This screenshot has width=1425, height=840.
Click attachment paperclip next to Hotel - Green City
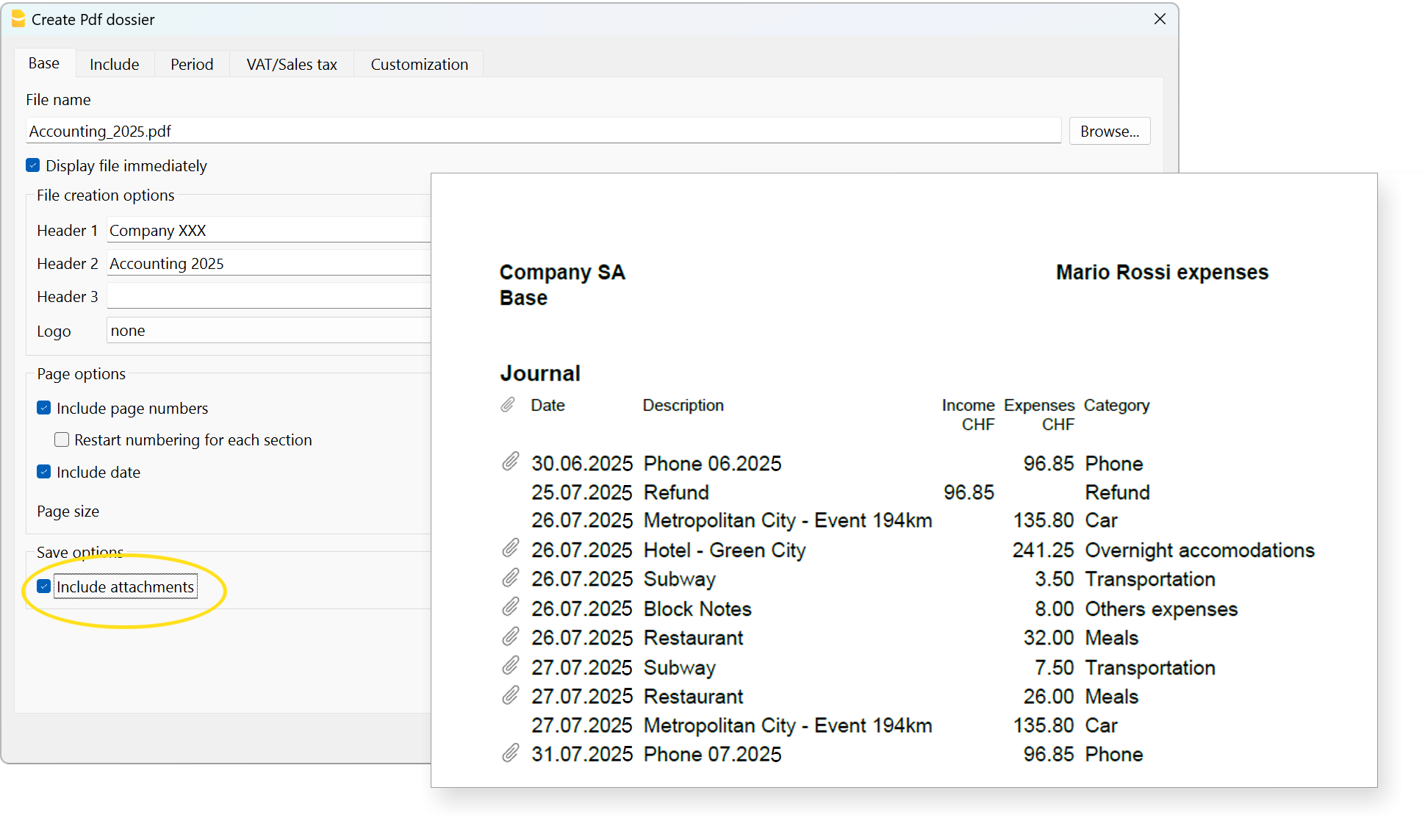[510, 548]
